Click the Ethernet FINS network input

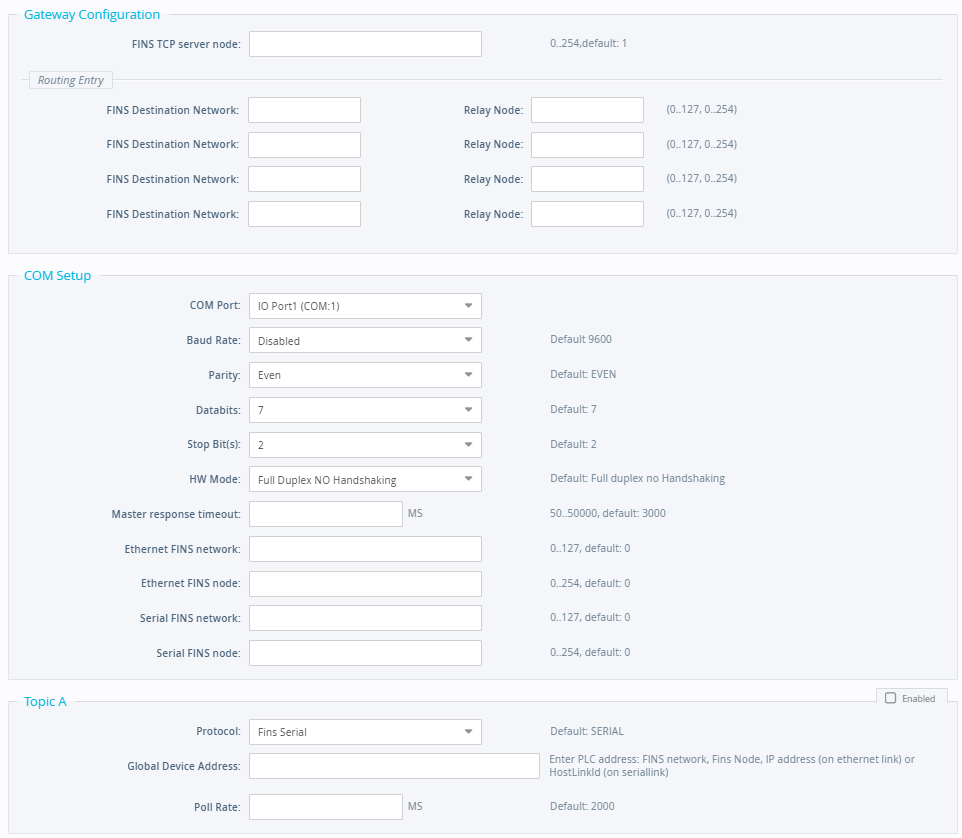click(365, 548)
